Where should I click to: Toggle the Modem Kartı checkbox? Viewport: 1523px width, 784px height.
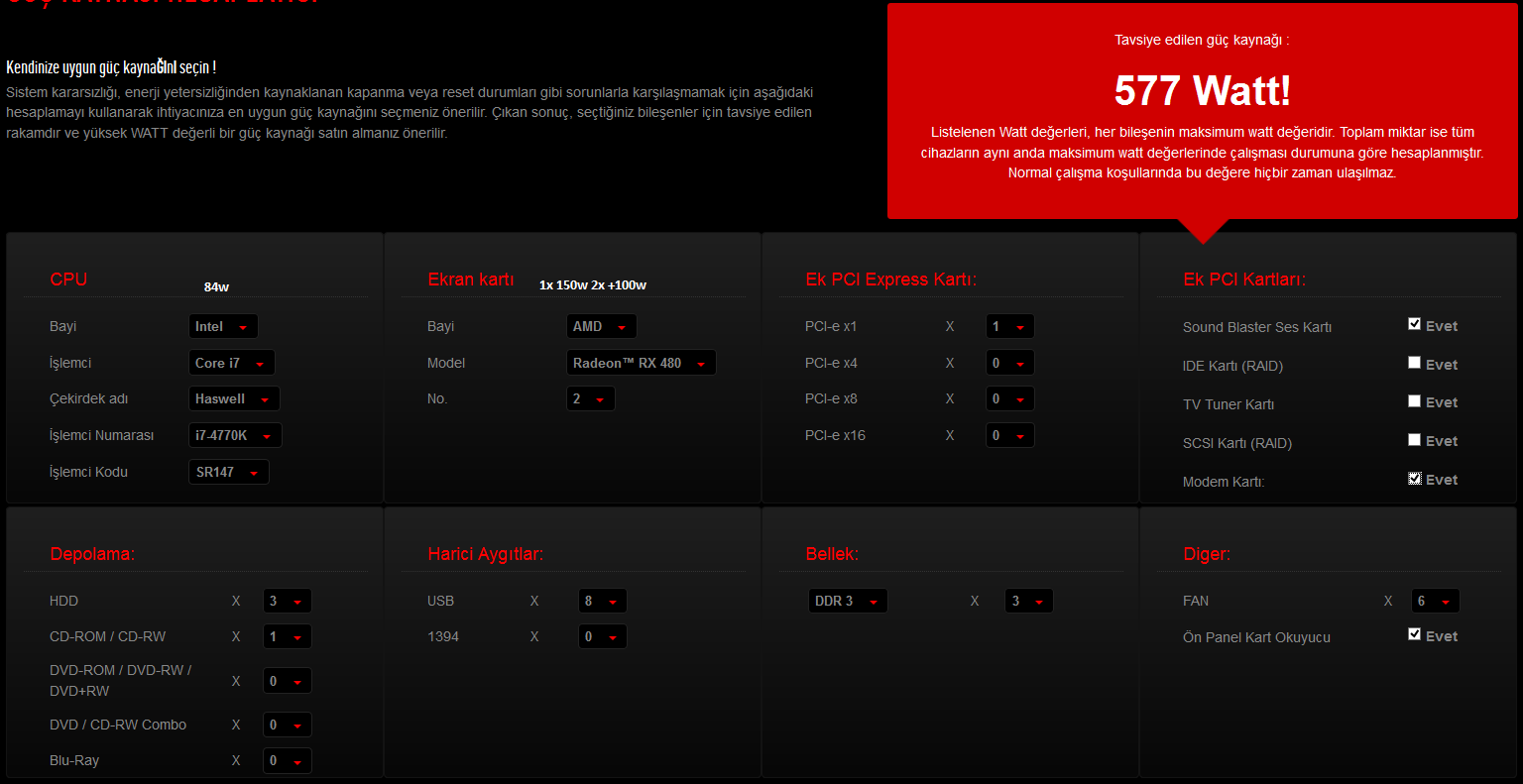click(1414, 479)
